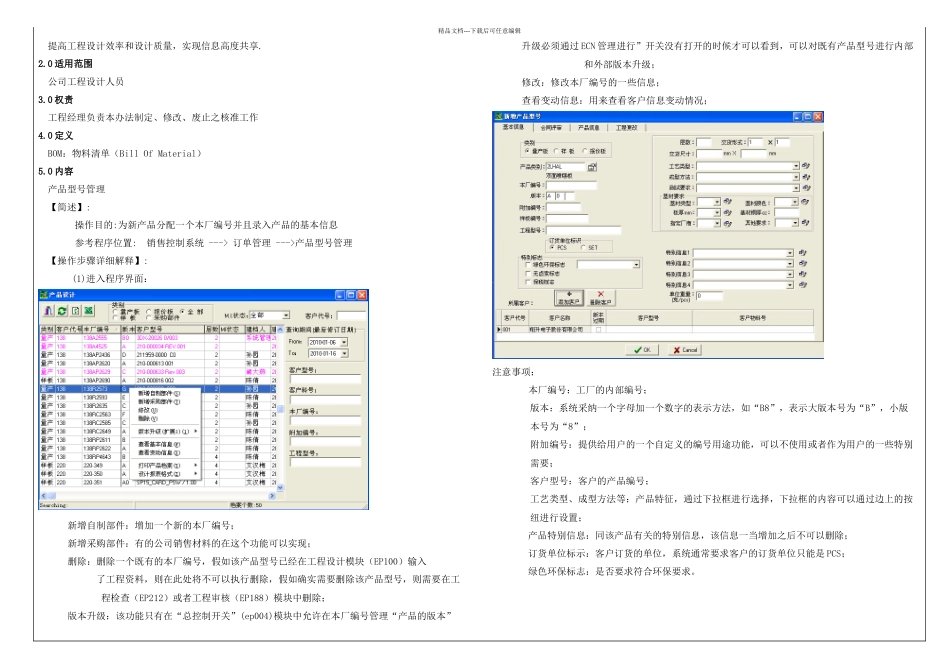The image size is (950, 672).
Task: Click the 添加客户 button
Action: click(568, 298)
